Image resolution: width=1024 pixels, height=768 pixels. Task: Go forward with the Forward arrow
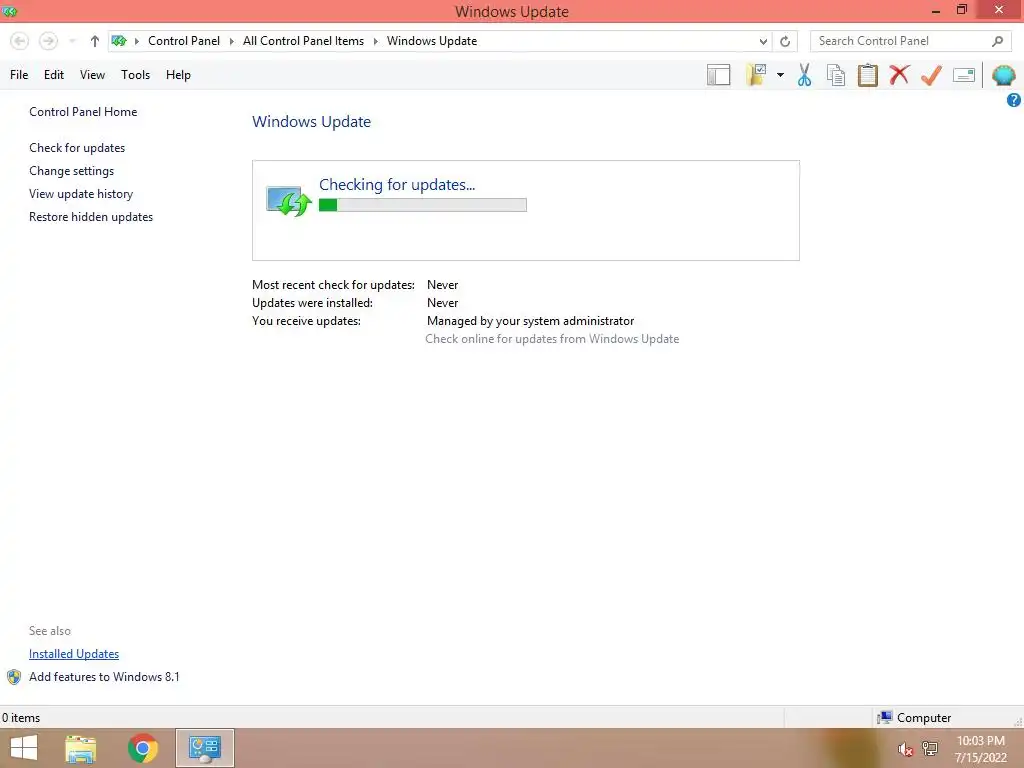point(48,41)
